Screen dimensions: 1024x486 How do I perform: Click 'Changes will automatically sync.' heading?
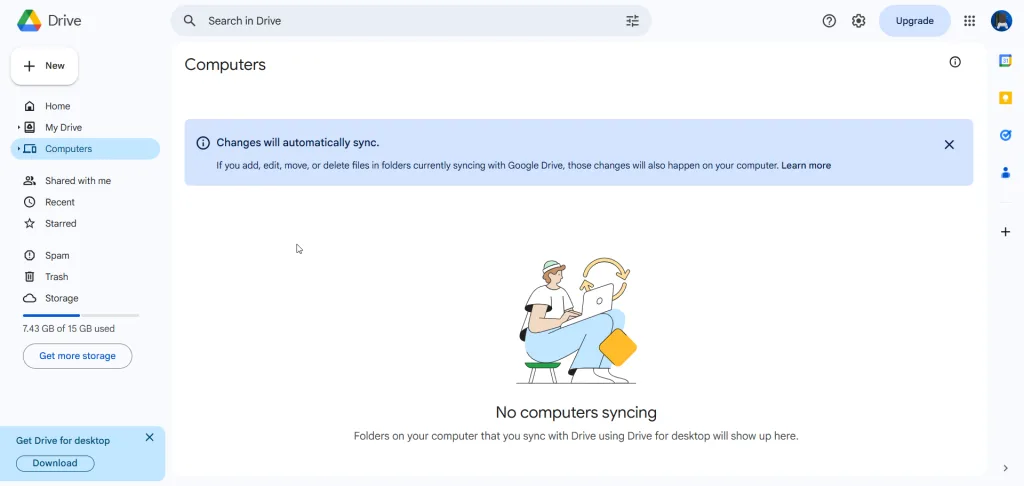pyautogui.click(x=298, y=142)
